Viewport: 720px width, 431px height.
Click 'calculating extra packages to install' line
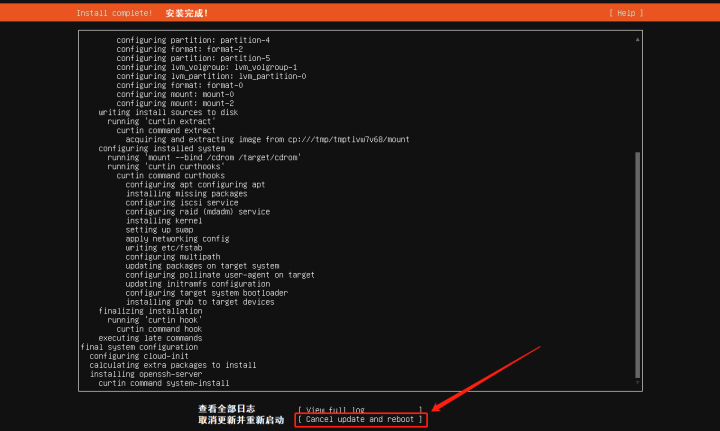tap(173, 365)
